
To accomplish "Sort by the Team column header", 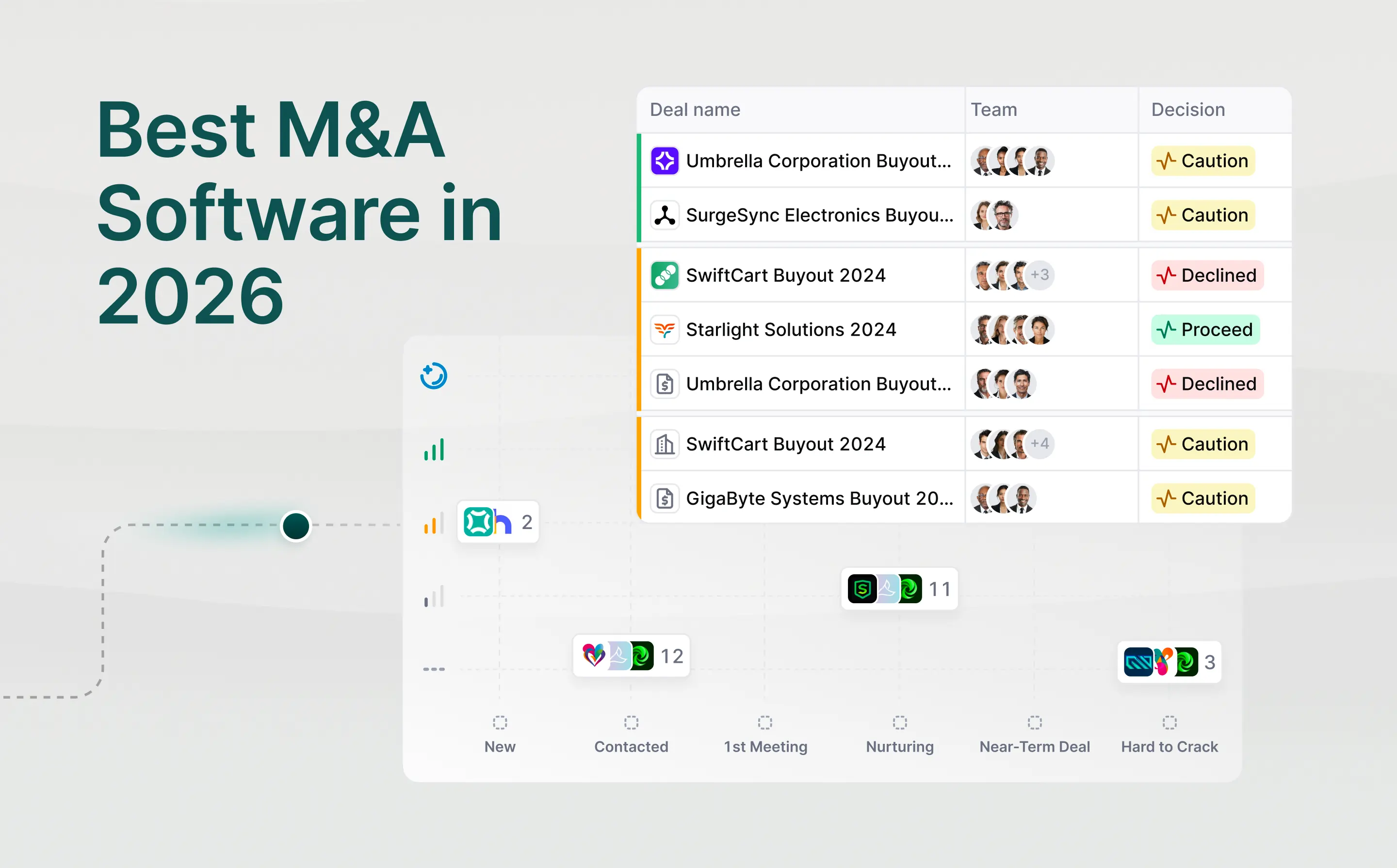I will 994,110.
